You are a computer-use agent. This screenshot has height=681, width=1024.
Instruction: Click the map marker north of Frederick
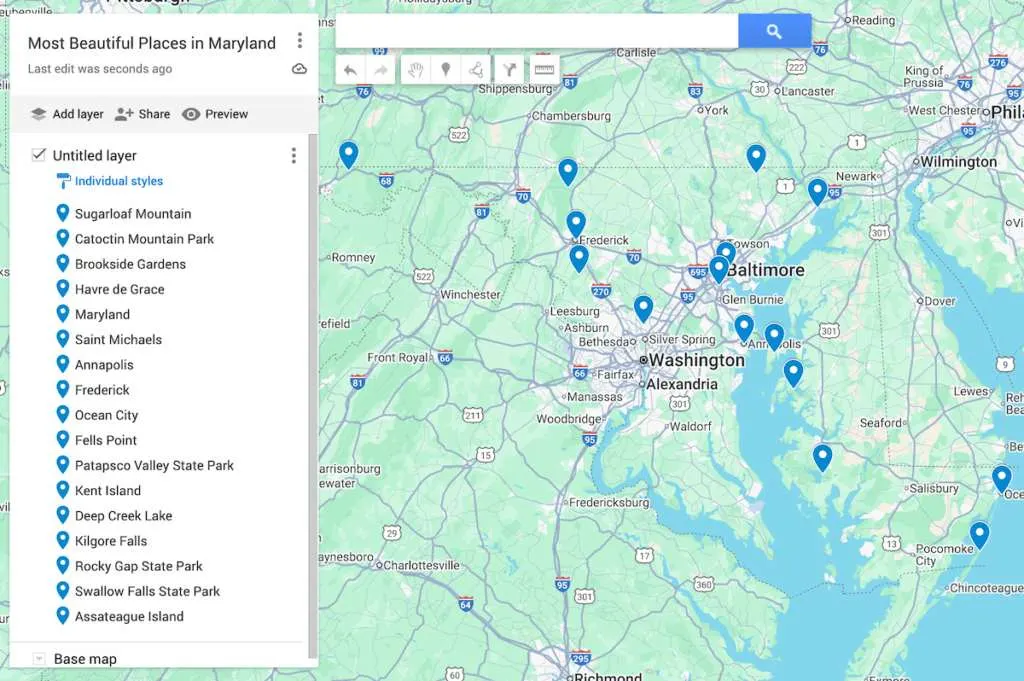coord(575,224)
